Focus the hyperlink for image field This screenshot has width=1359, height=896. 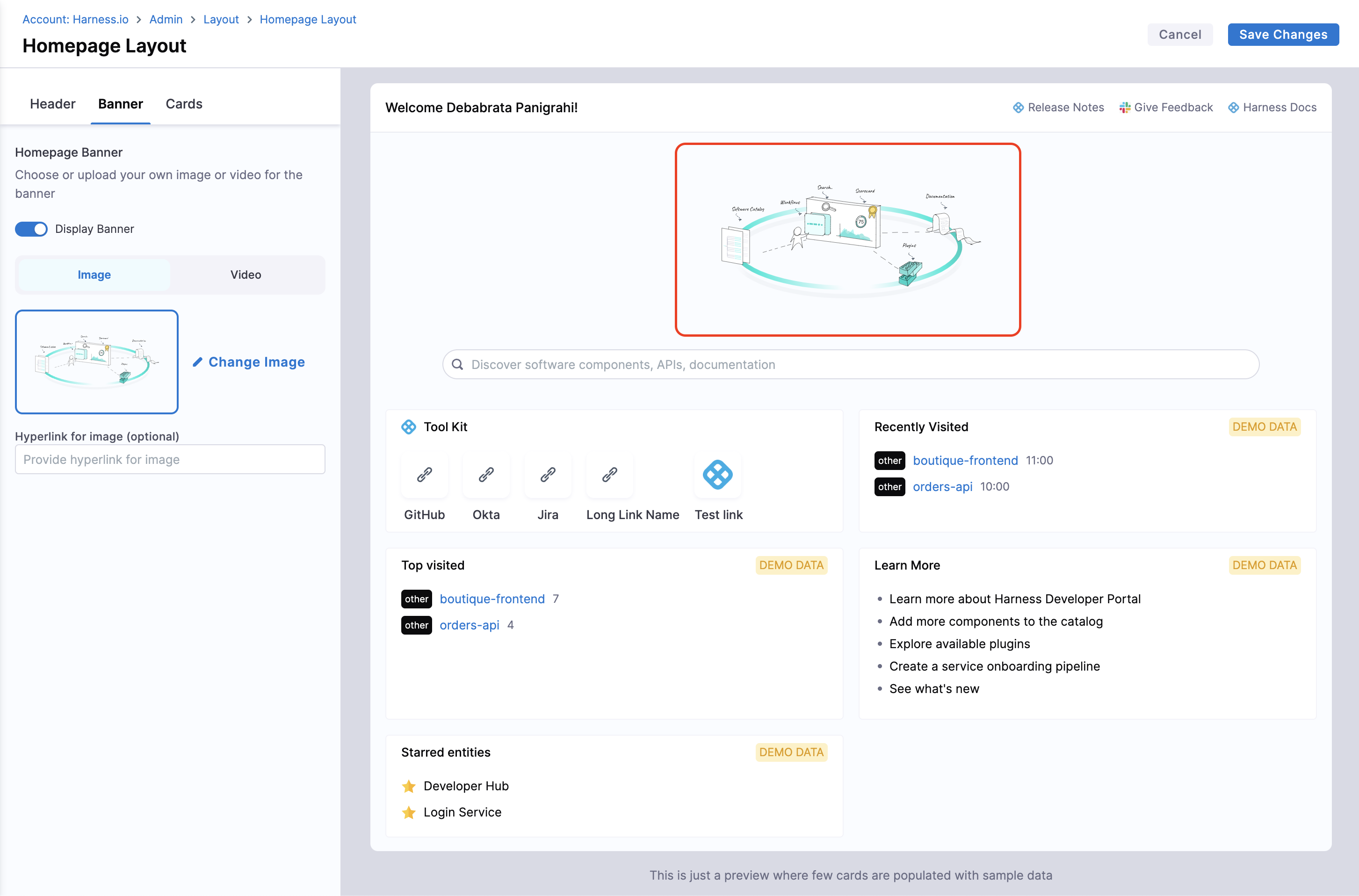pyautogui.click(x=170, y=459)
